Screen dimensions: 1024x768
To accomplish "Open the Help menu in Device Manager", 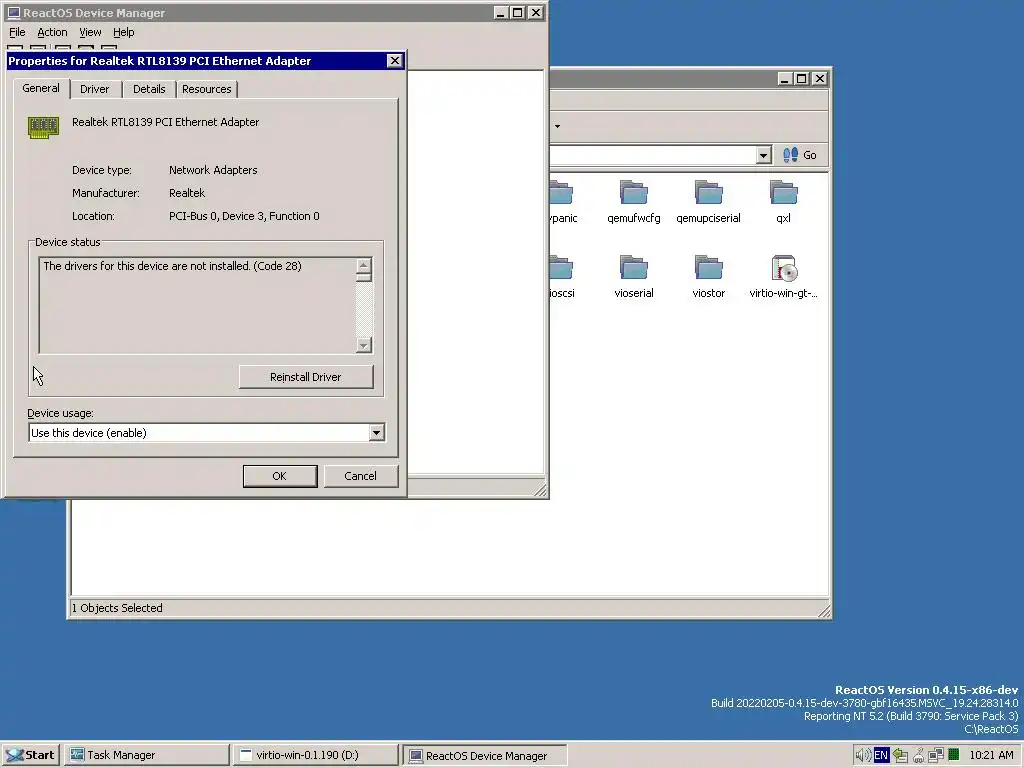I will click(123, 32).
